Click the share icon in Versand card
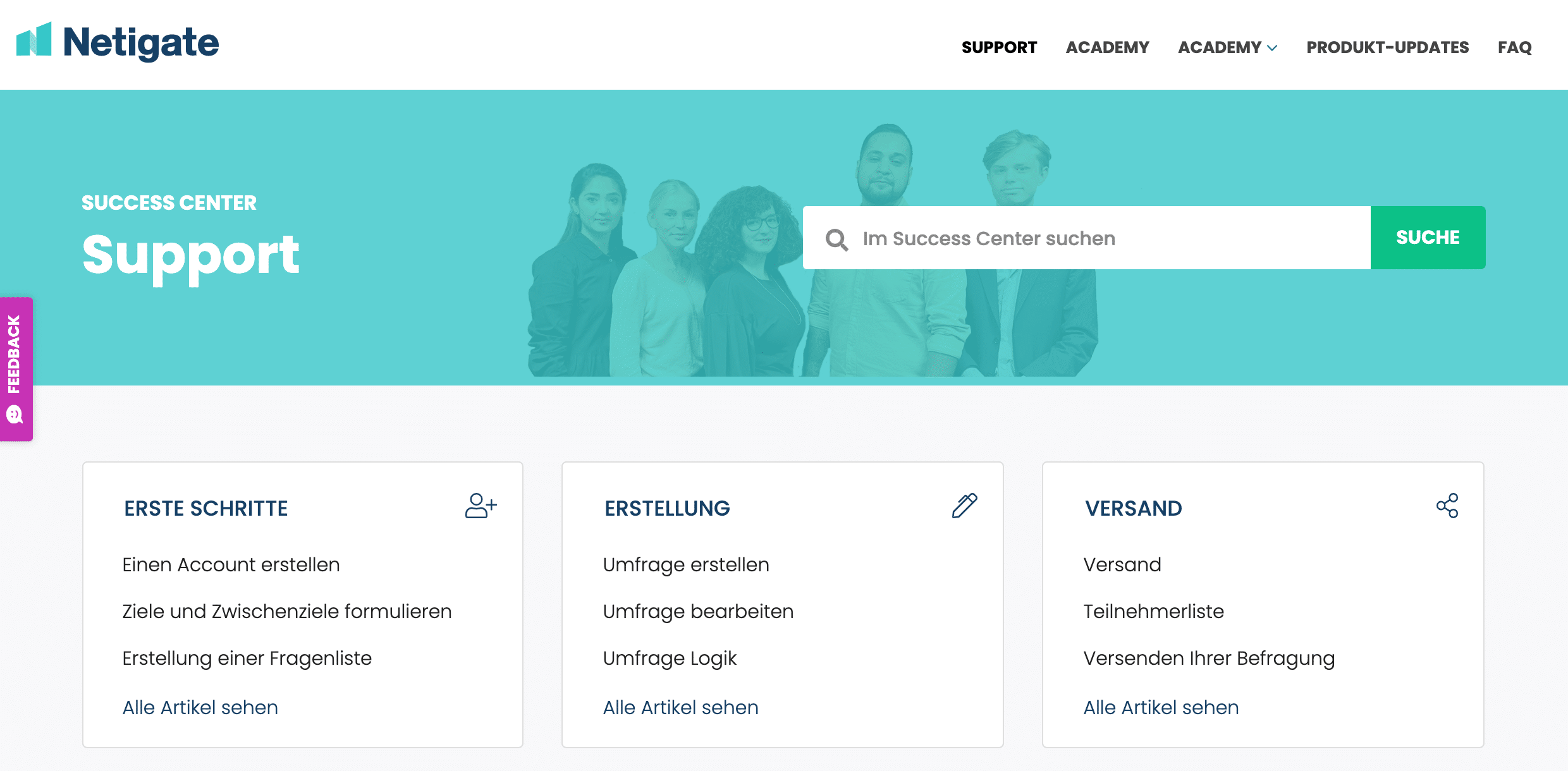Image resolution: width=1568 pixels, height=771 pixels. tap(1447, 506)
